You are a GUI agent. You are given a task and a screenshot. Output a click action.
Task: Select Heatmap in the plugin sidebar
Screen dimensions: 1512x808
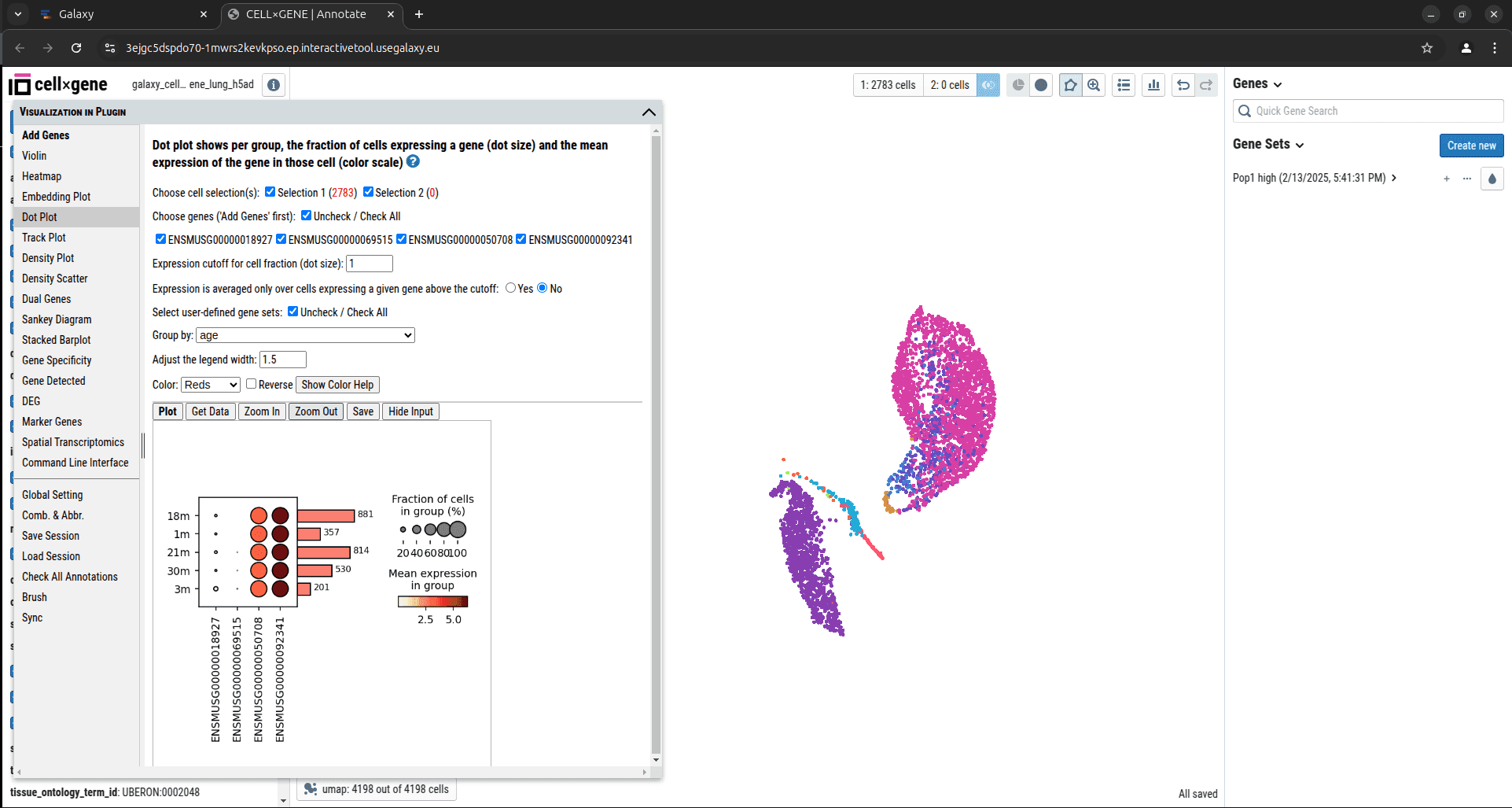click(x=42, y=176)
